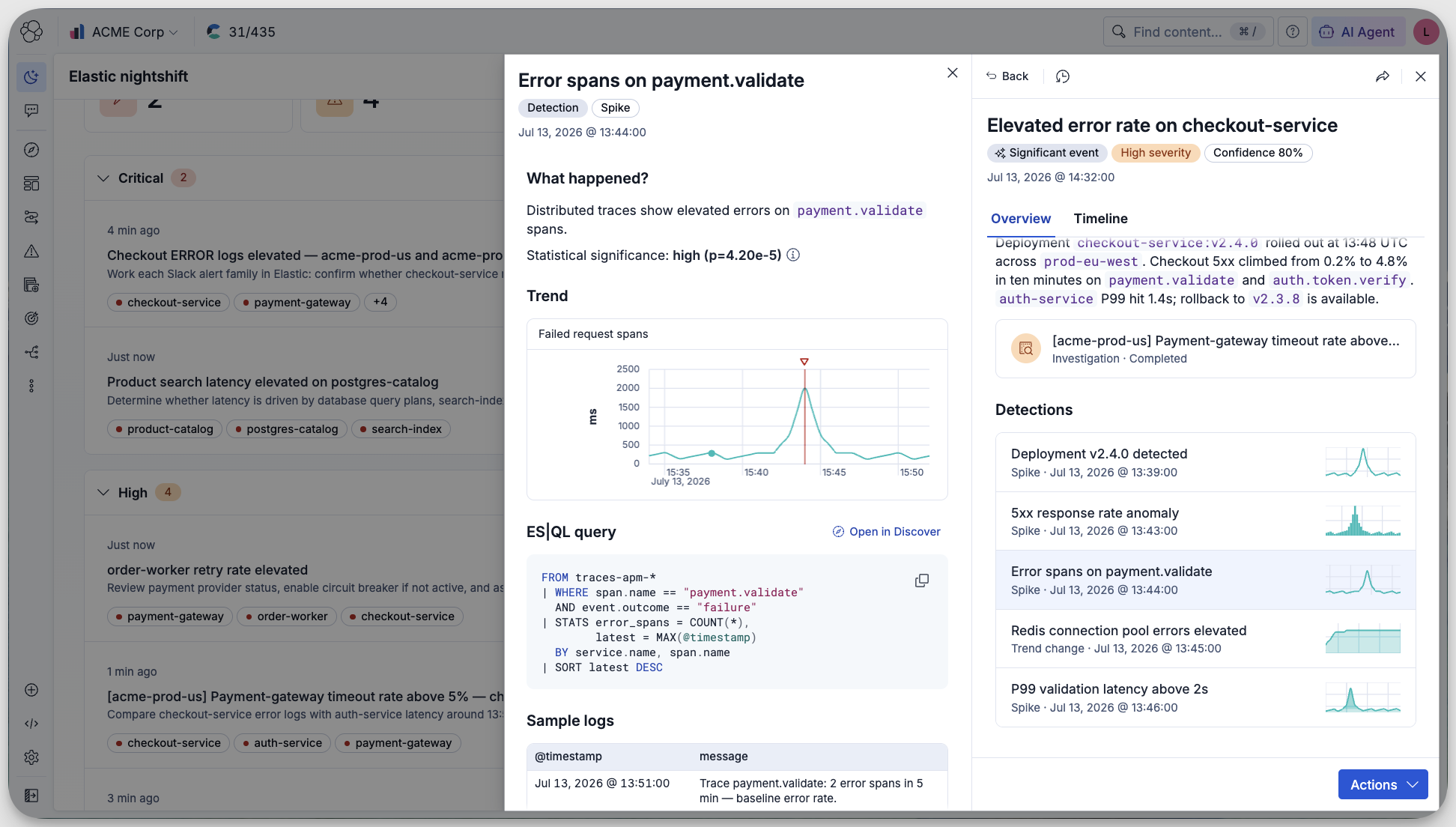Viewport: 1456px width, 827px height.
Task: Open the settings gear icon in sidebar
Action: pyautogui.click(x=31, y=757)
